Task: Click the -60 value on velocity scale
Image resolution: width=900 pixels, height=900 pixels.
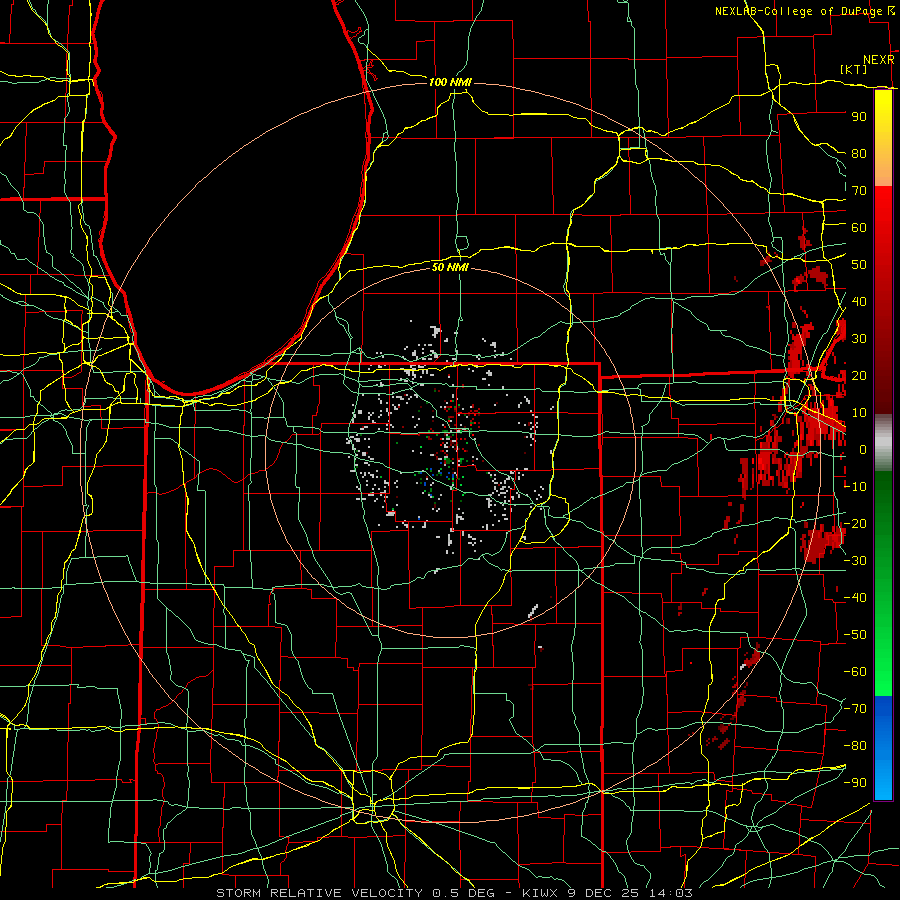Action: click(855, 672)
